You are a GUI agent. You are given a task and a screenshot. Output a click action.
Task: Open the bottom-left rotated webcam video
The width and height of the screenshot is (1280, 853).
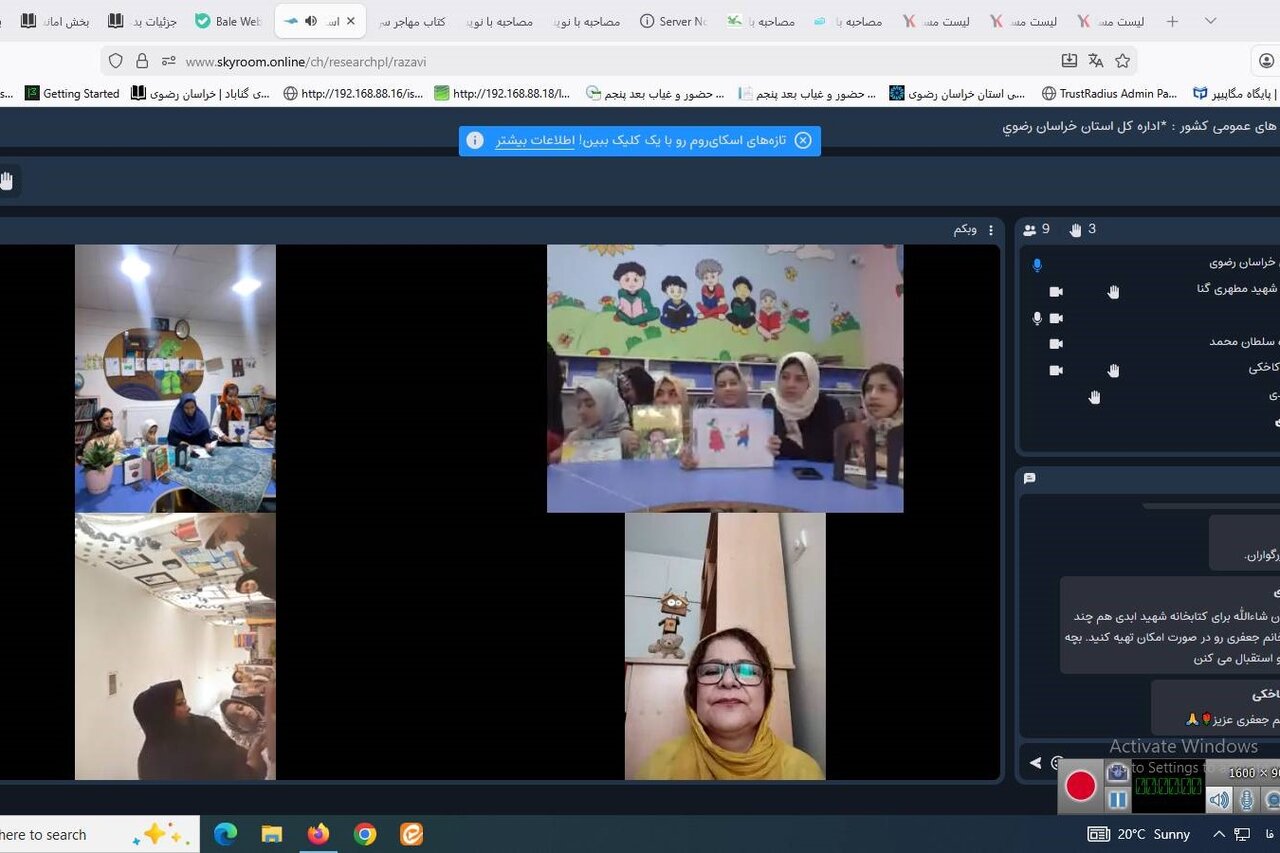click(x=175, y=646)
